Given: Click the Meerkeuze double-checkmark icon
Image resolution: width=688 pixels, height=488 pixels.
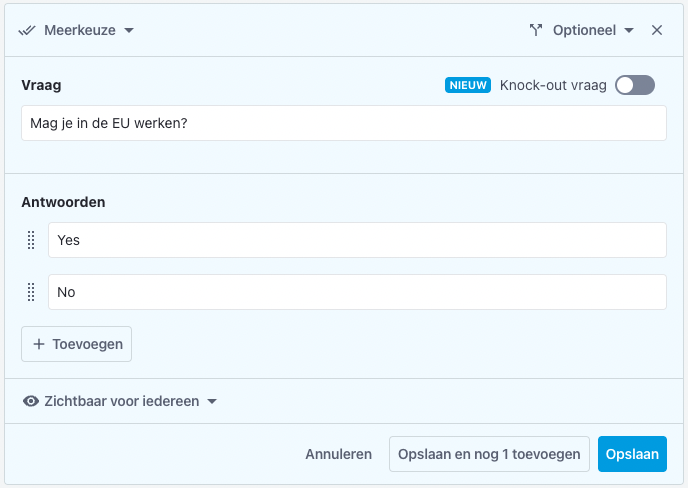Looking at the screenshot, I should (x=28, y=30).
